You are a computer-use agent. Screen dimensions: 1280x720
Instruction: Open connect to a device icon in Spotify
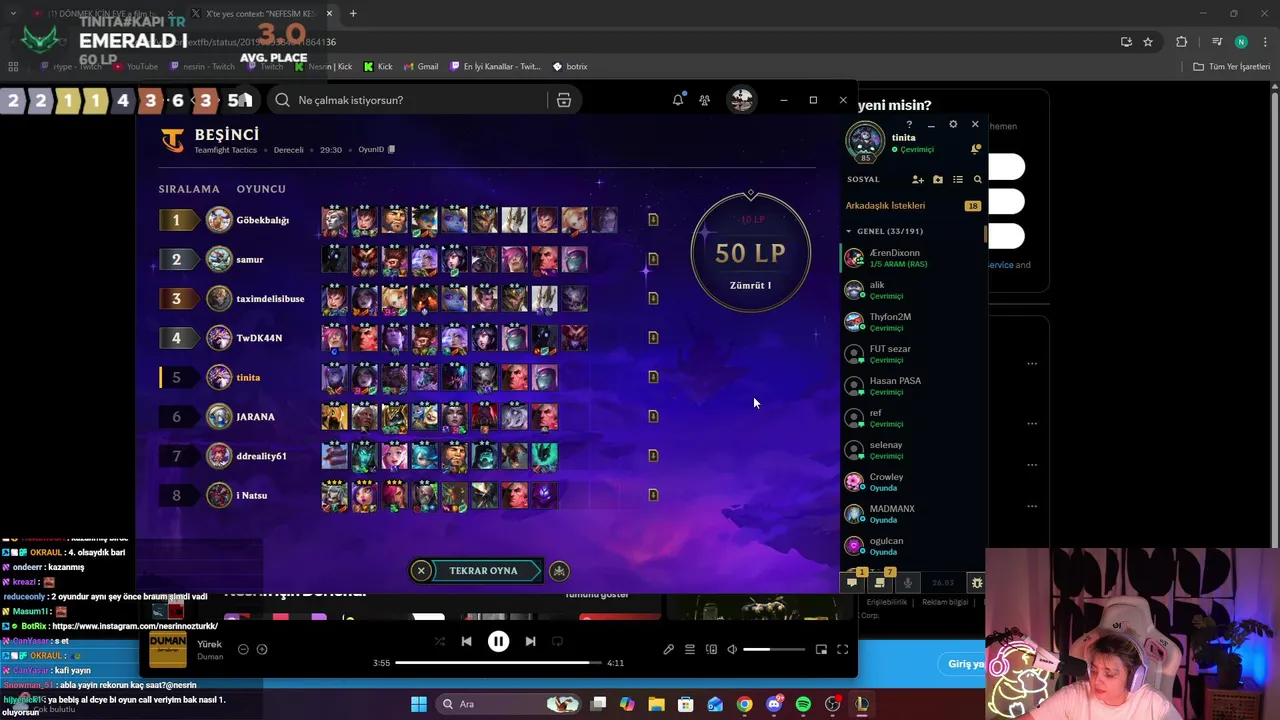point(711,650)
